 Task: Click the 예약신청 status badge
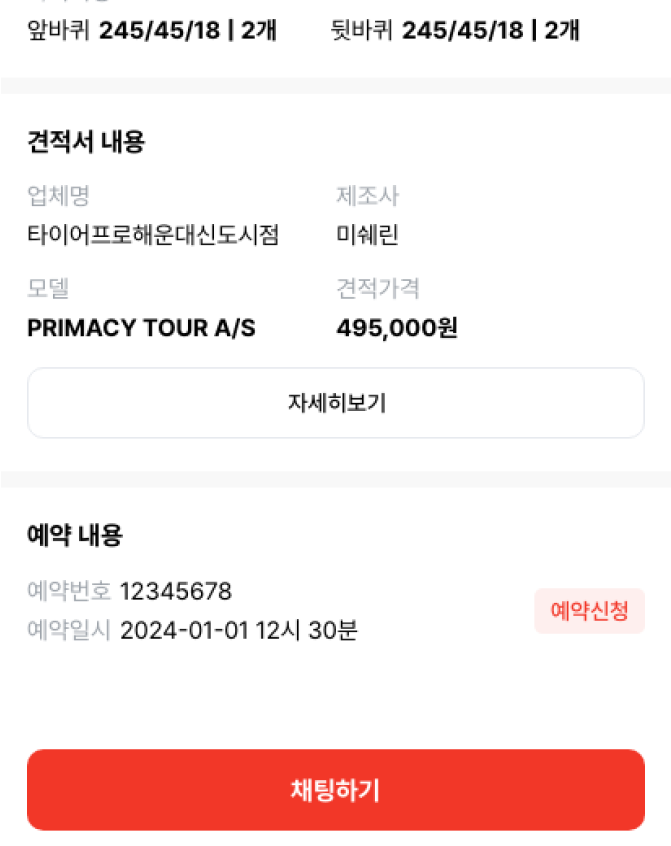589,611
